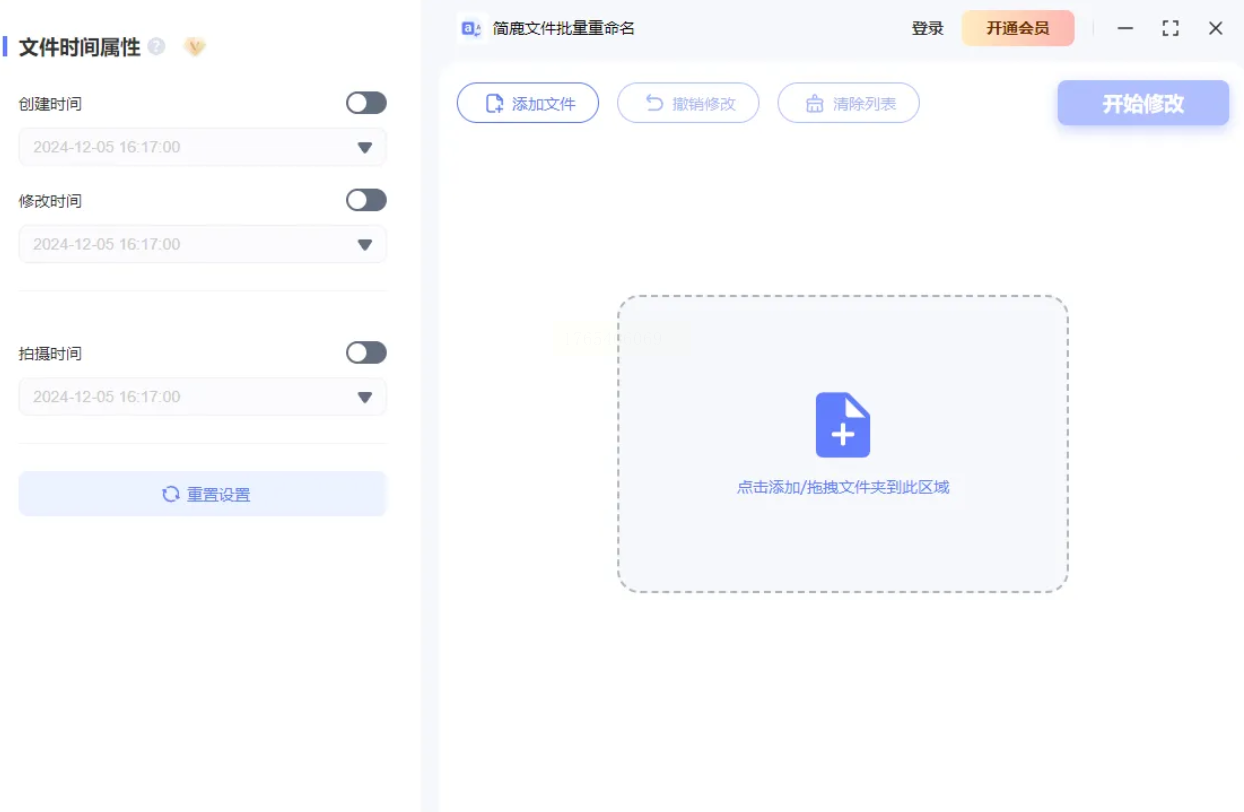
Task: Open the 修改时间 date dropdown arrow
Action: (365, 245)
